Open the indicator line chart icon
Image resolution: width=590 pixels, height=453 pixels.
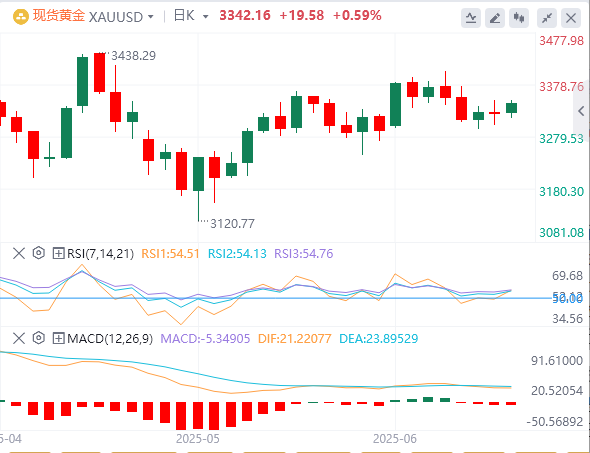[x=471, y=18]
